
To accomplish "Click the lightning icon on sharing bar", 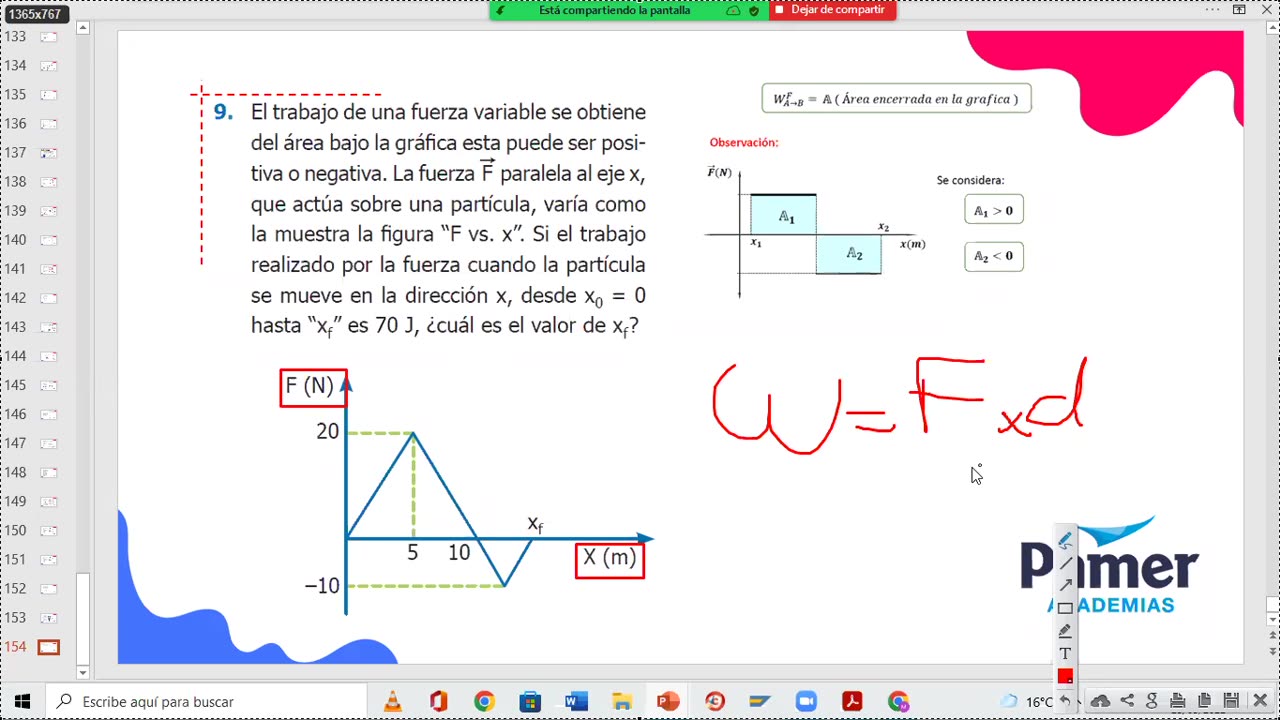I will (499, 10).
